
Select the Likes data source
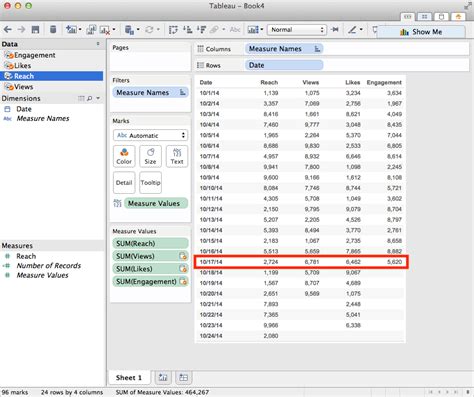coord(52,66)
